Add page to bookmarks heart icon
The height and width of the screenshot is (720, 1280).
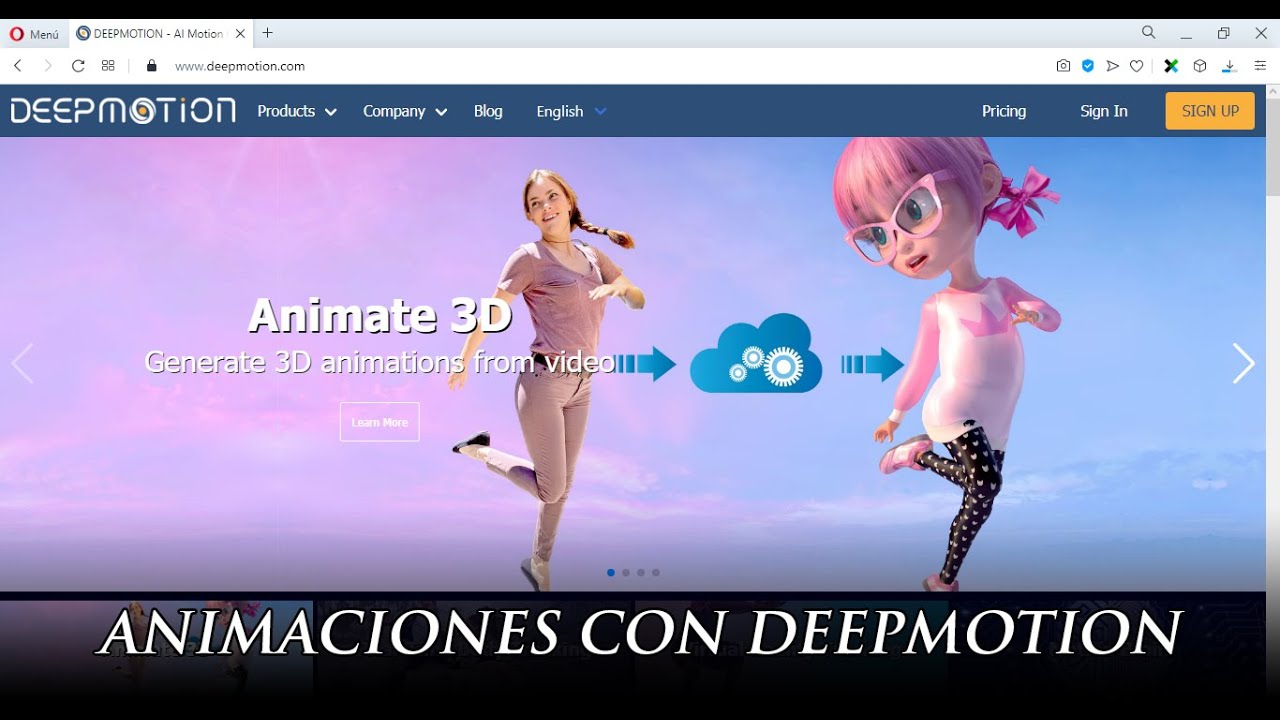[x=1137, y=66]
